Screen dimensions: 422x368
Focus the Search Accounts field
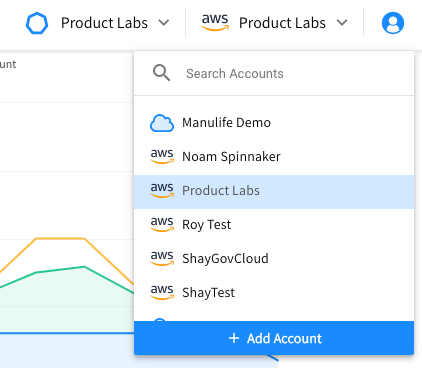[x=274, y=73]
